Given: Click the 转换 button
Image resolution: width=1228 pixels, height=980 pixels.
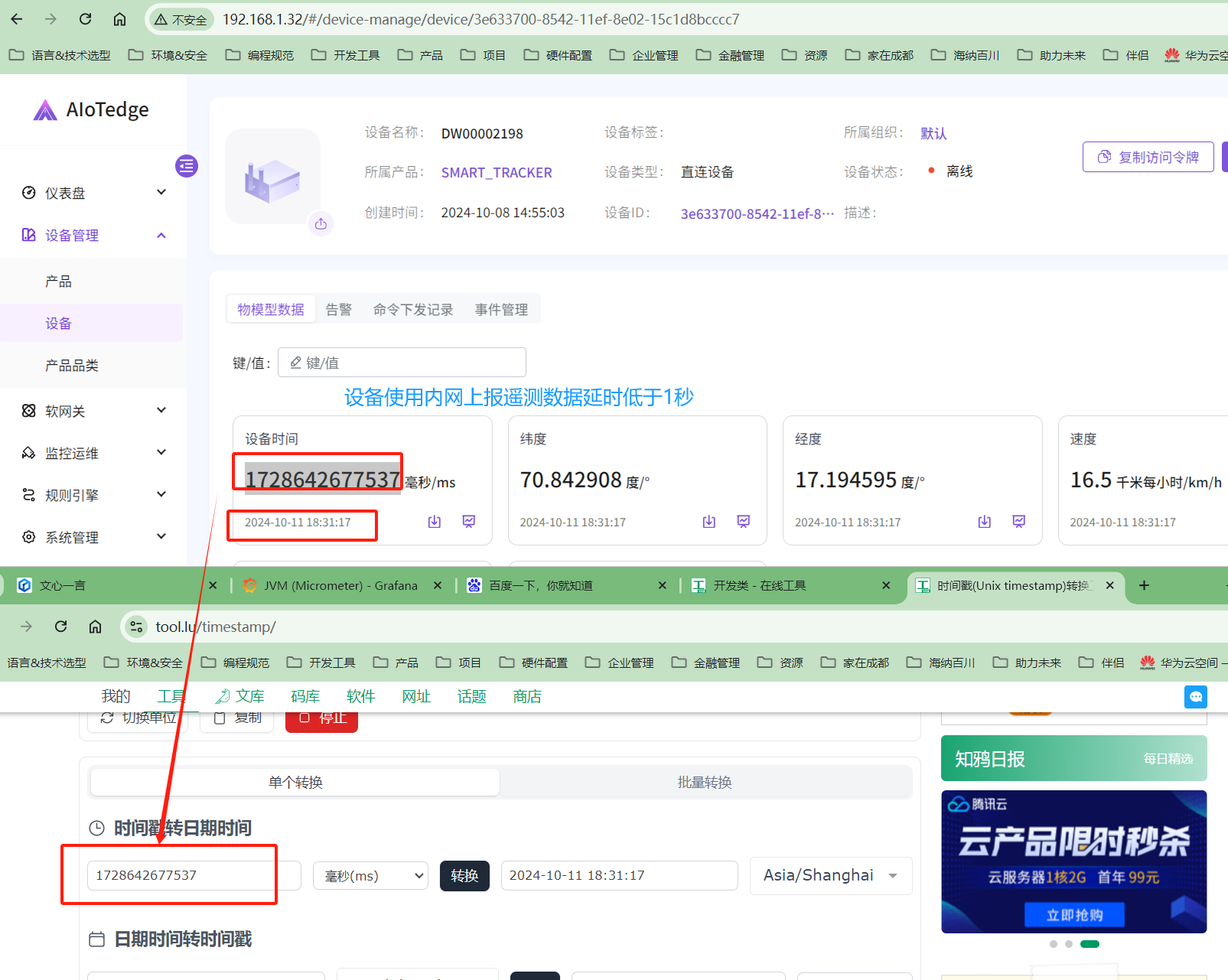Looking at the screenshot, I should 464,876.
